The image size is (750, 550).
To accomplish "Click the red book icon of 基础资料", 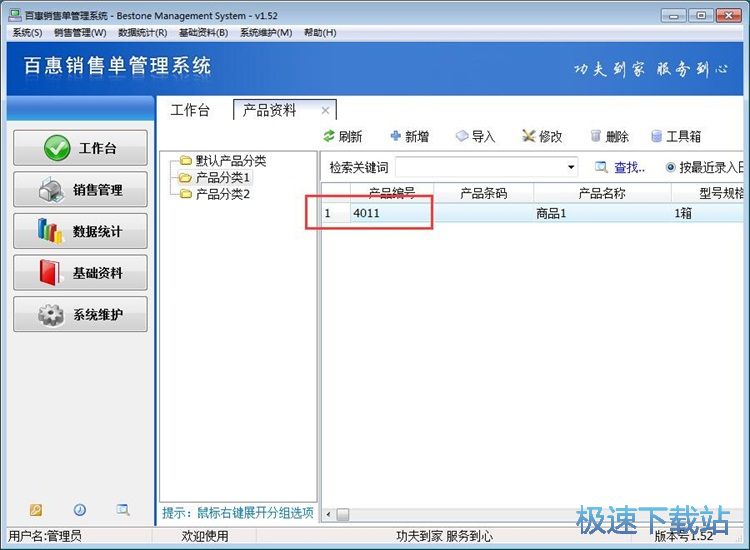I will point(51,273).
